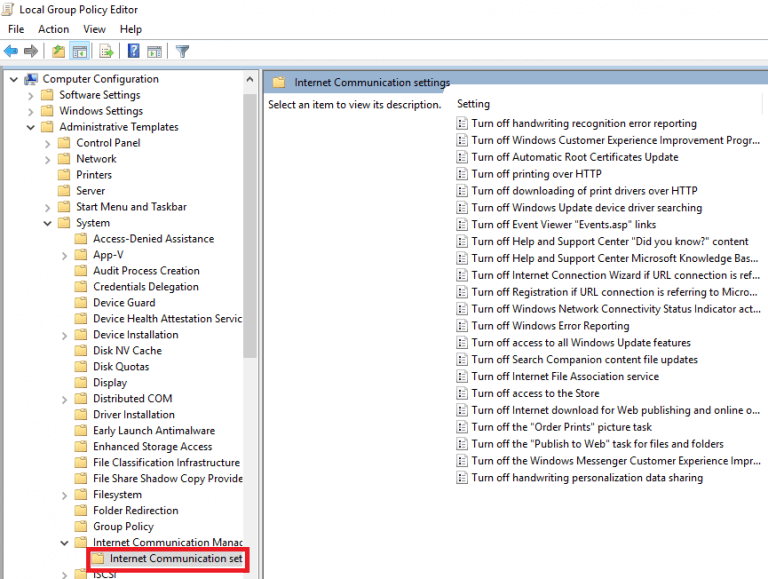768x579 pixels.
Task: Open the Action menu
Action: coord(53,29)
